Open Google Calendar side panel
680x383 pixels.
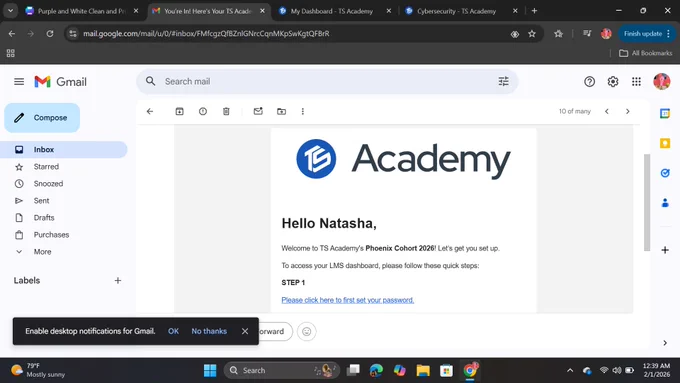click(665, 114)
